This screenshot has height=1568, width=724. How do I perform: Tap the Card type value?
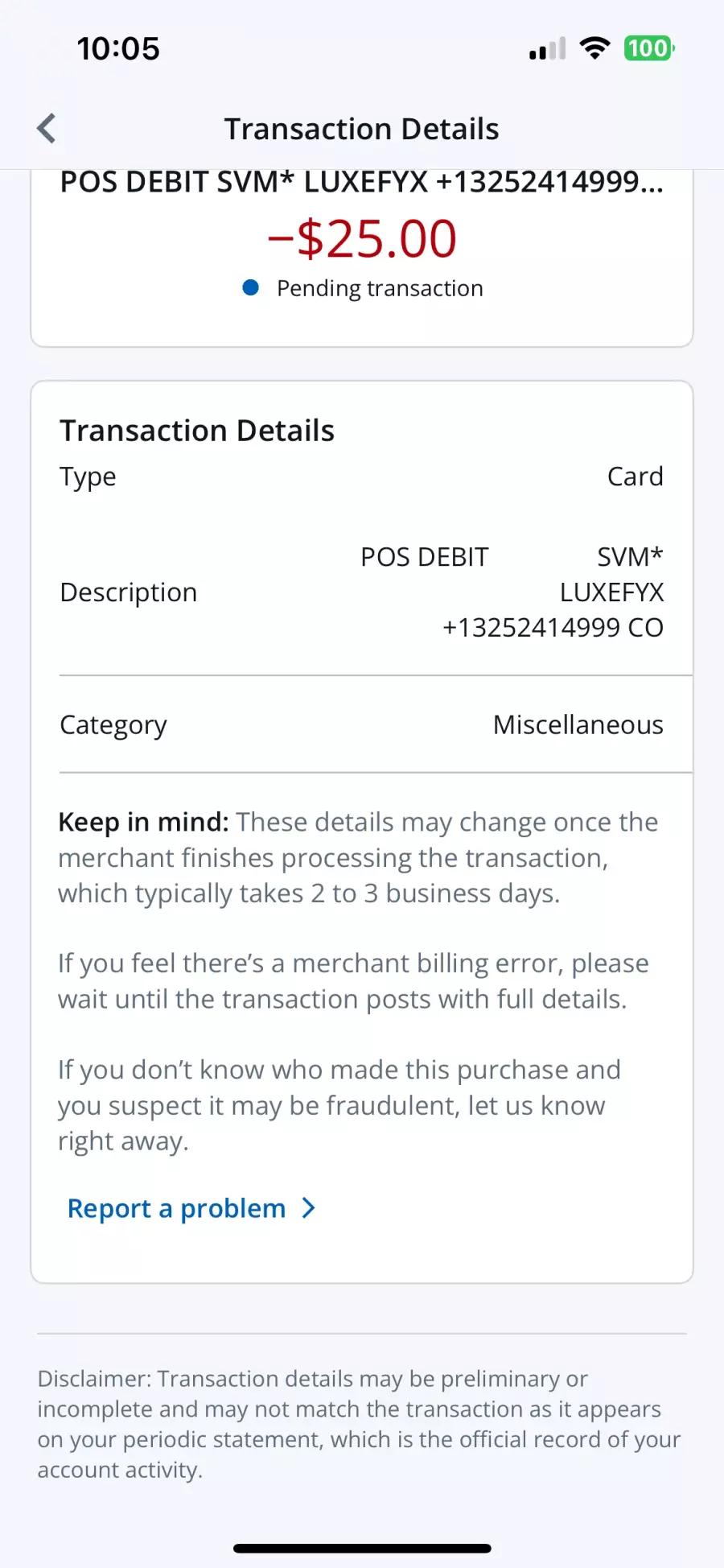click(635, 477)
